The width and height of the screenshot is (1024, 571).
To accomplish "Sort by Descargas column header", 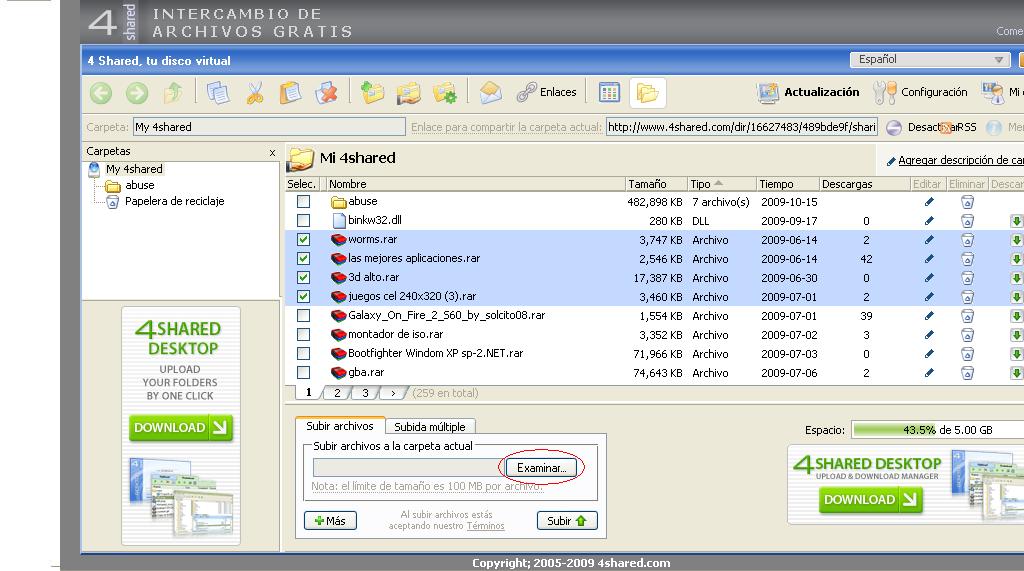I will [864, 184].
